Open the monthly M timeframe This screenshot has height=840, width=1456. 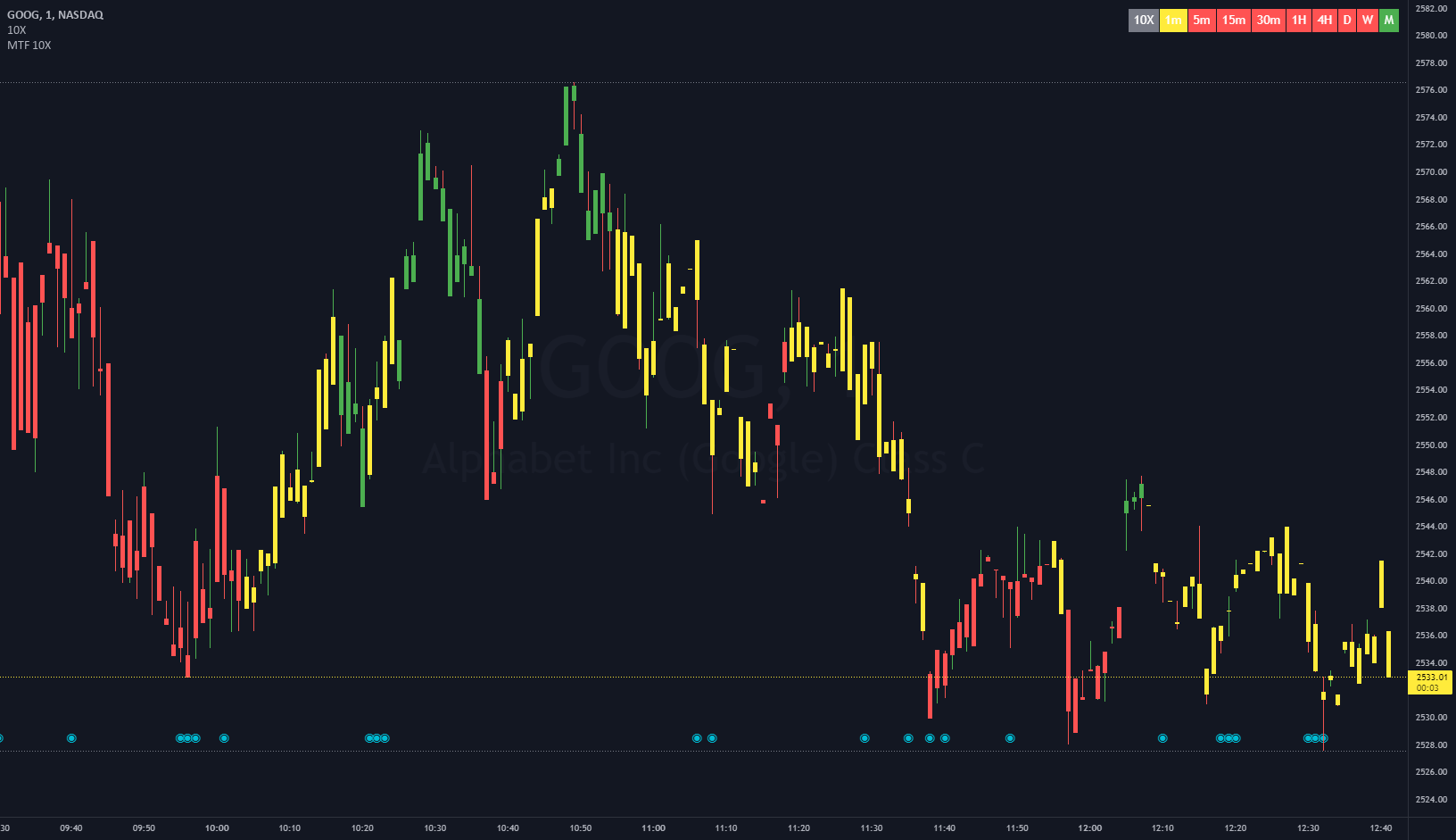pyautogui.click(x=1389, y=20)
